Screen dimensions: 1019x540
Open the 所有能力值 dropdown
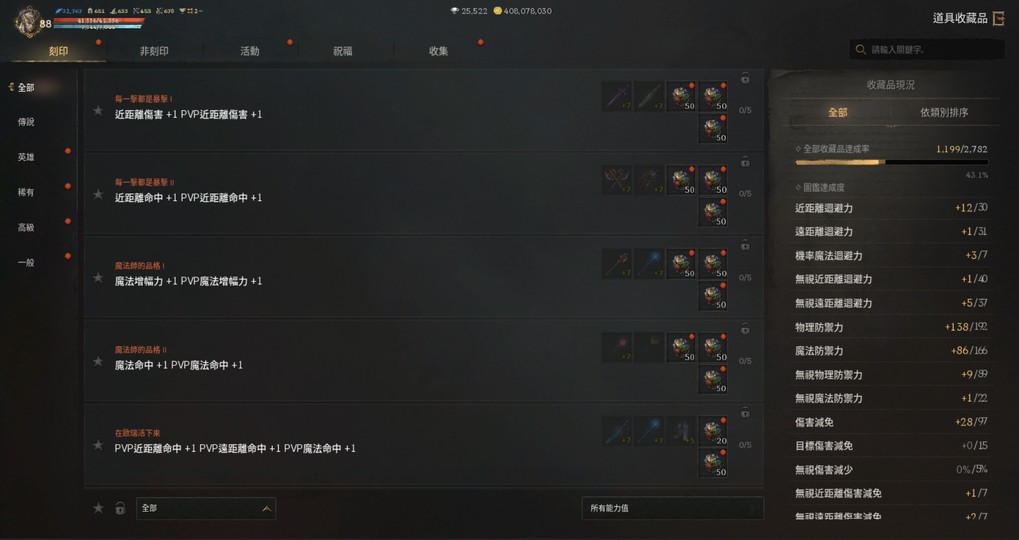click(x=673, y=508)
